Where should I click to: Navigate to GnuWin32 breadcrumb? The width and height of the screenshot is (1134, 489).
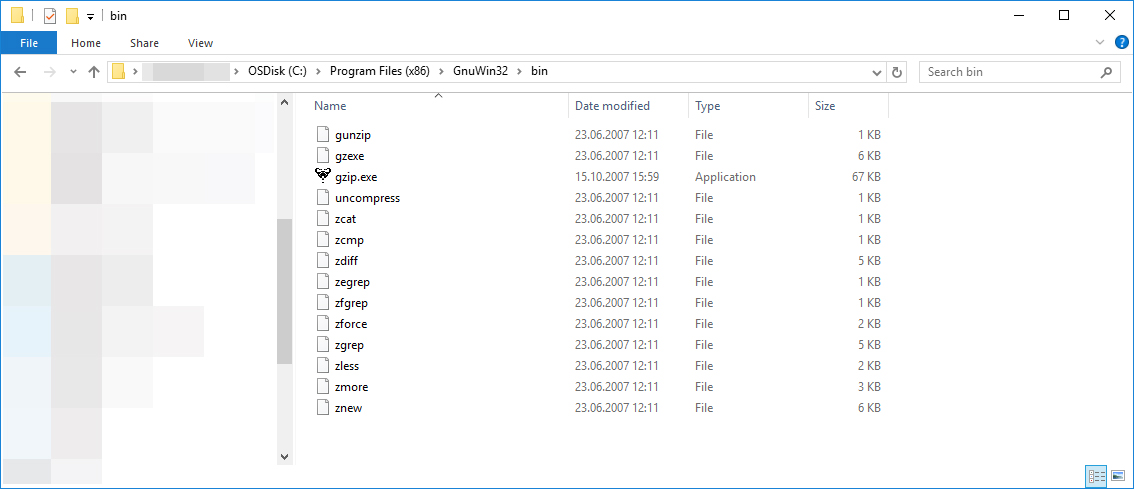[480, 72]
